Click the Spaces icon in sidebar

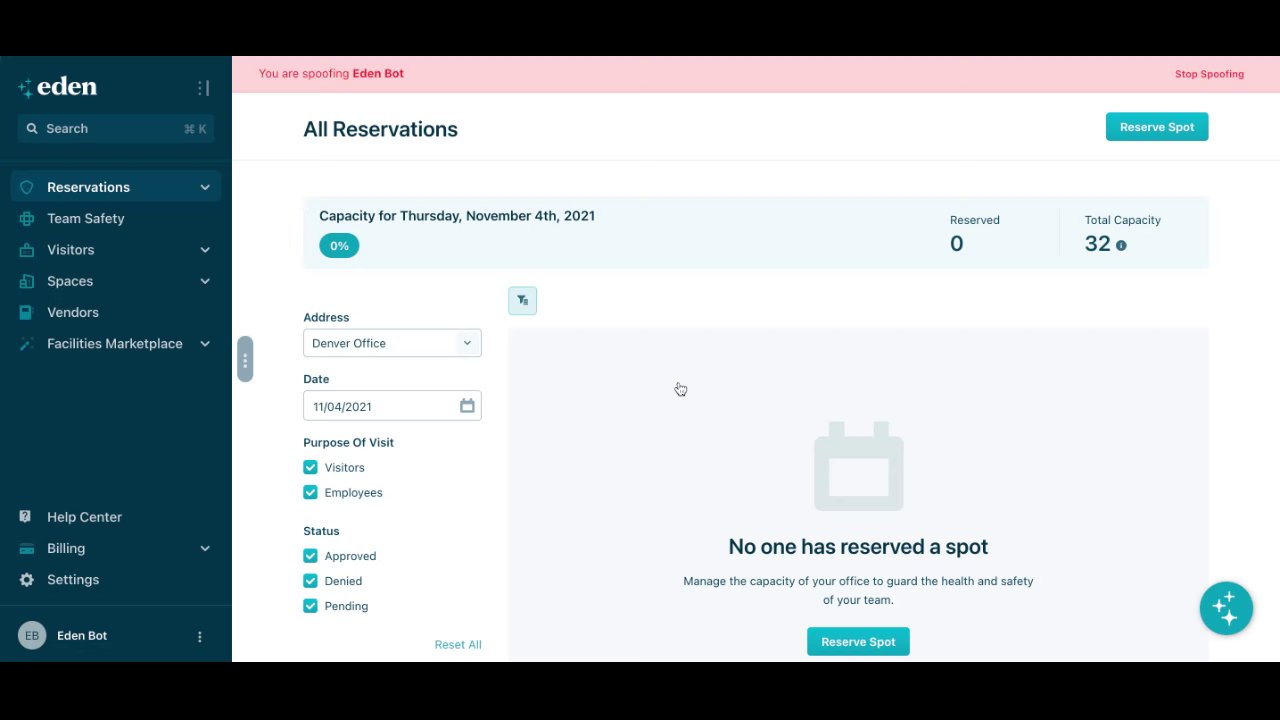(27, 281)
